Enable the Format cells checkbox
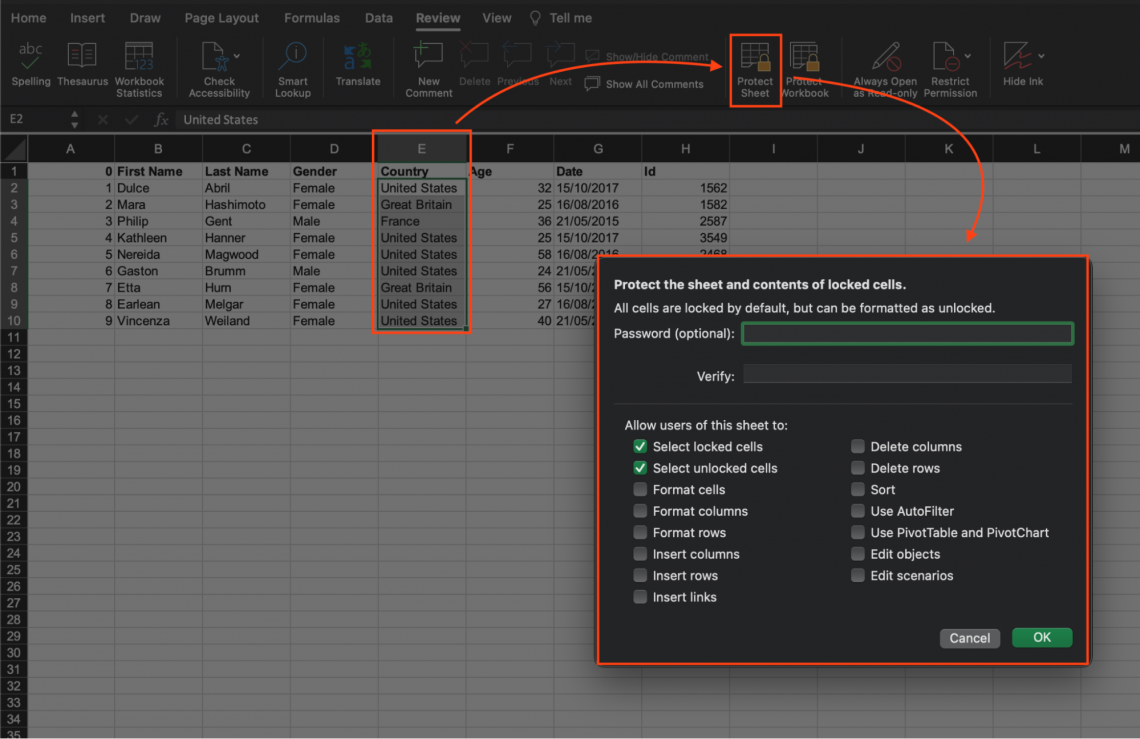1140x739 pixels. click(x=640, y=490)
